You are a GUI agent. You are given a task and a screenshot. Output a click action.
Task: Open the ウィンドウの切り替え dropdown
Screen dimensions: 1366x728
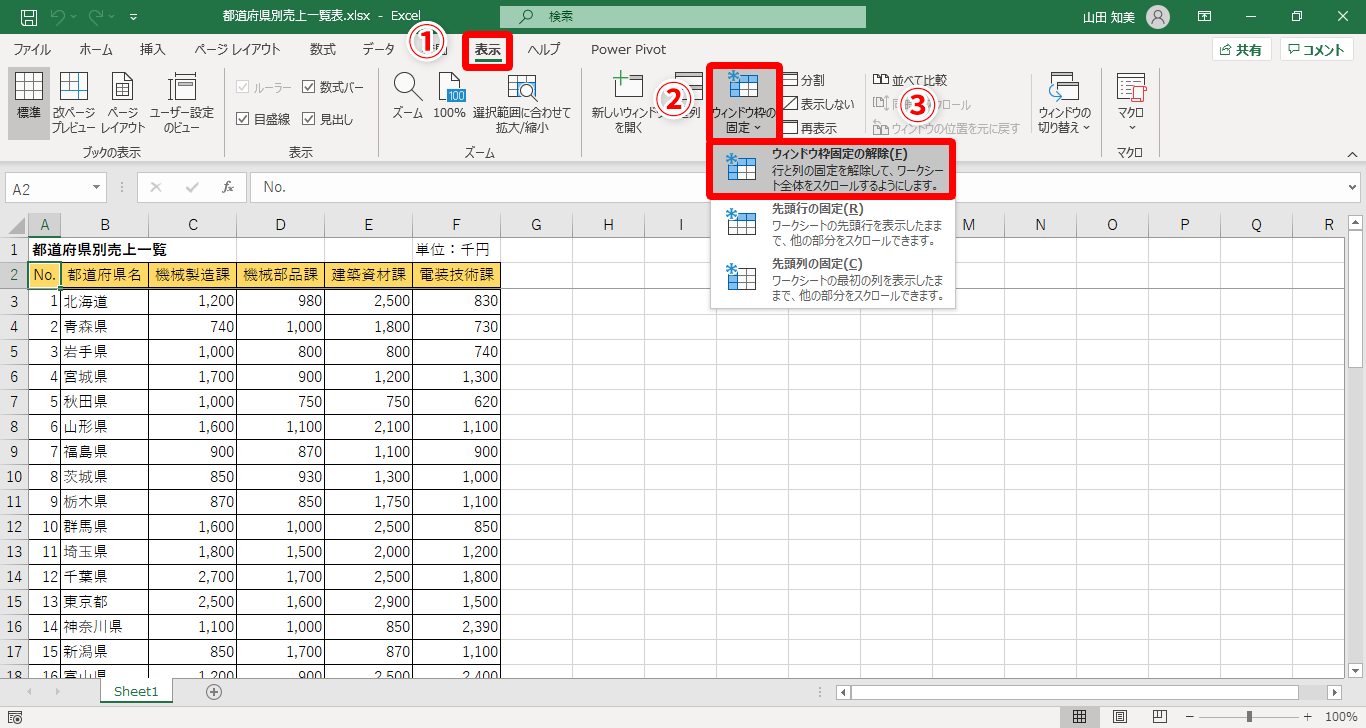click(x=1065, y=103)
